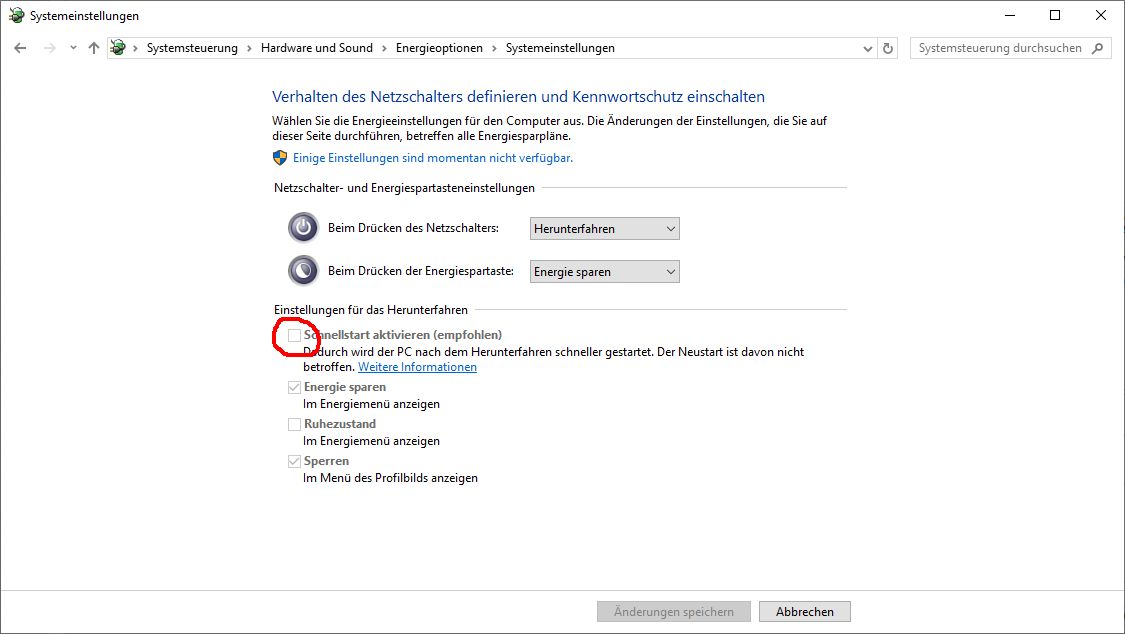Navigate to Hardware und Sound breadcrumb
This screenshot has width=1125, height=634.
point(315,47)
